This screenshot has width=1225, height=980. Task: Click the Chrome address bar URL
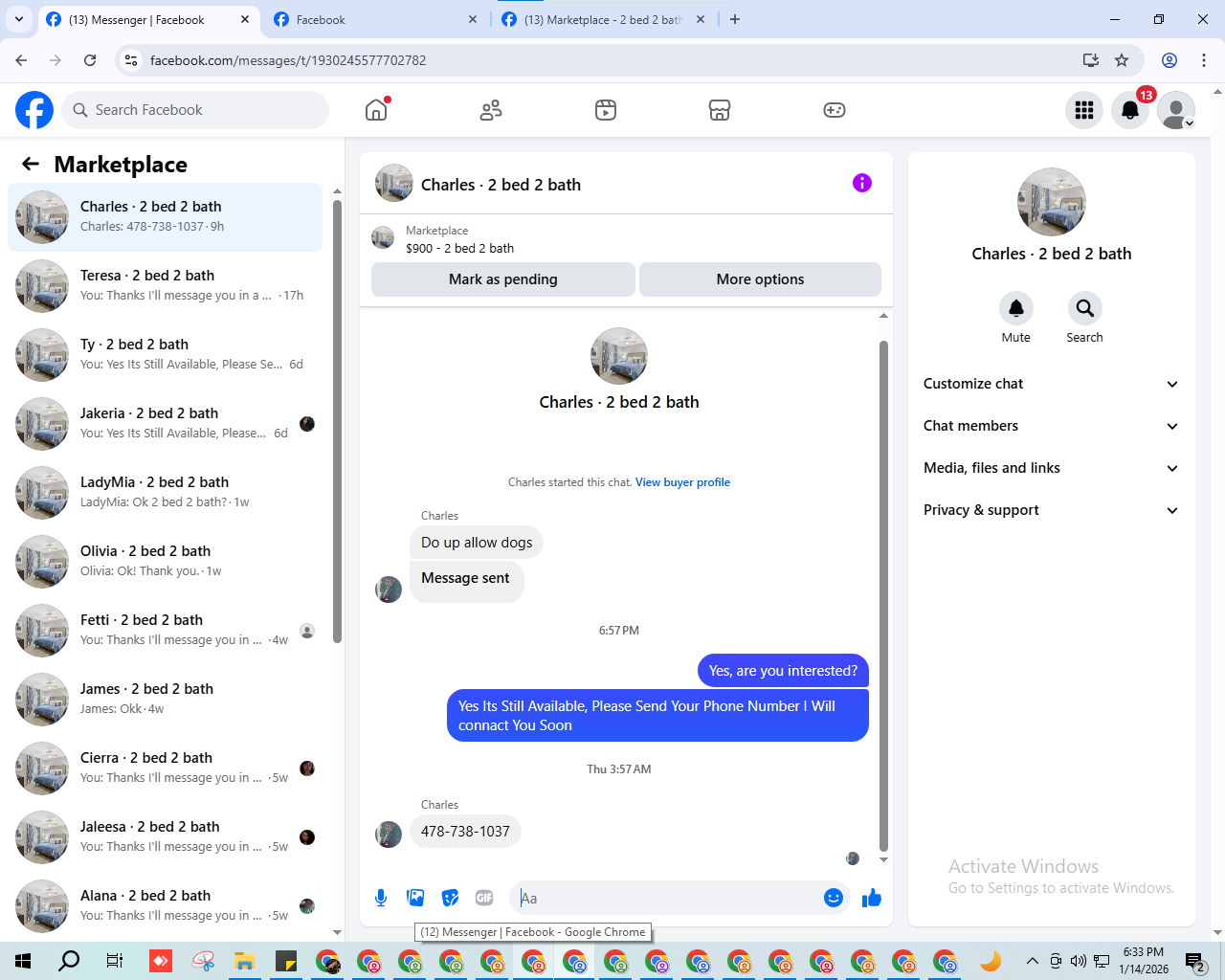tap(288, 60)
